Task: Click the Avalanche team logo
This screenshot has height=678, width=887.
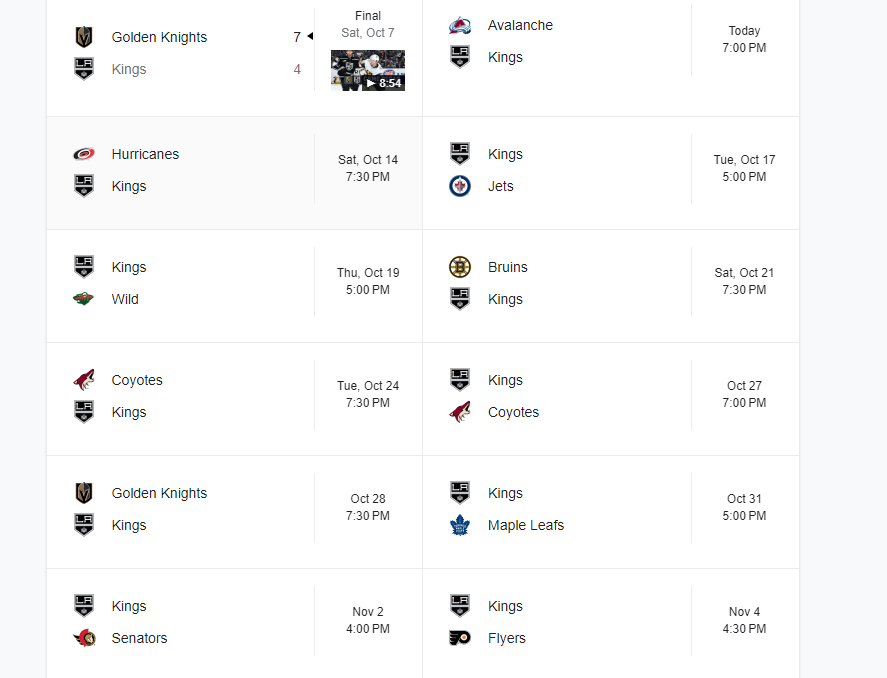Action: [x=460, y=25]
